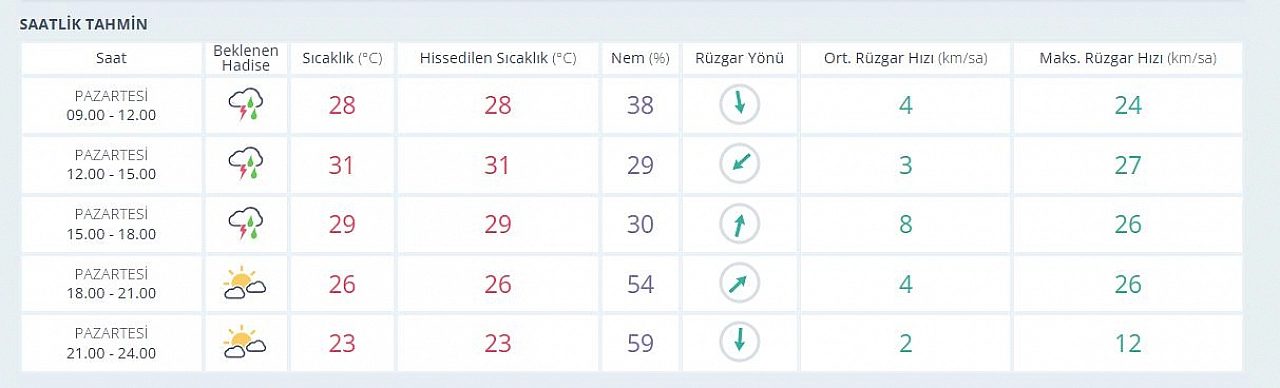Click the Hissedilen Sıcaklık column header
The width and height of the screenshot is (1280, 388).
[x=498, y=58]
